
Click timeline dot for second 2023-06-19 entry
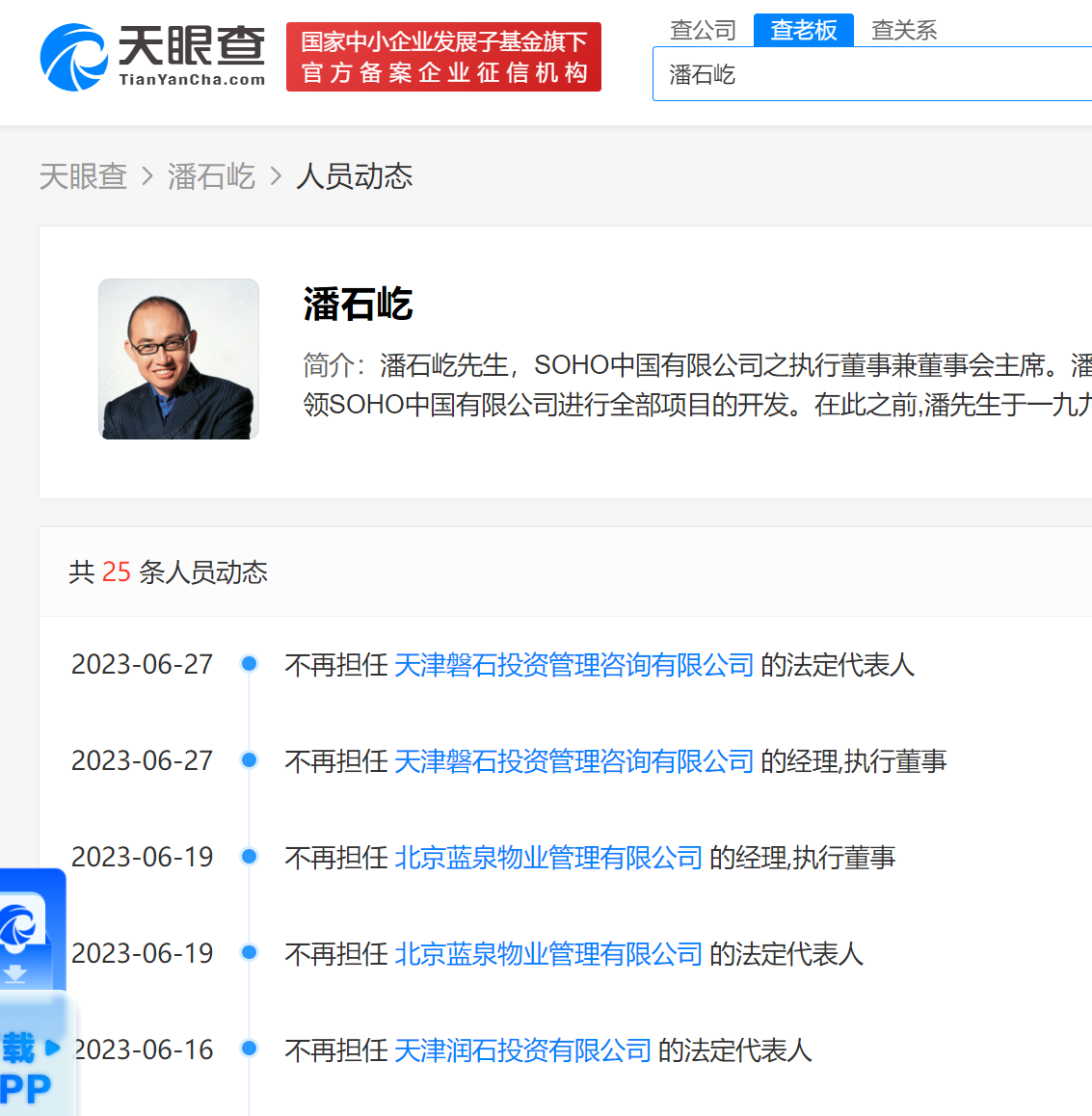[250, 952]
